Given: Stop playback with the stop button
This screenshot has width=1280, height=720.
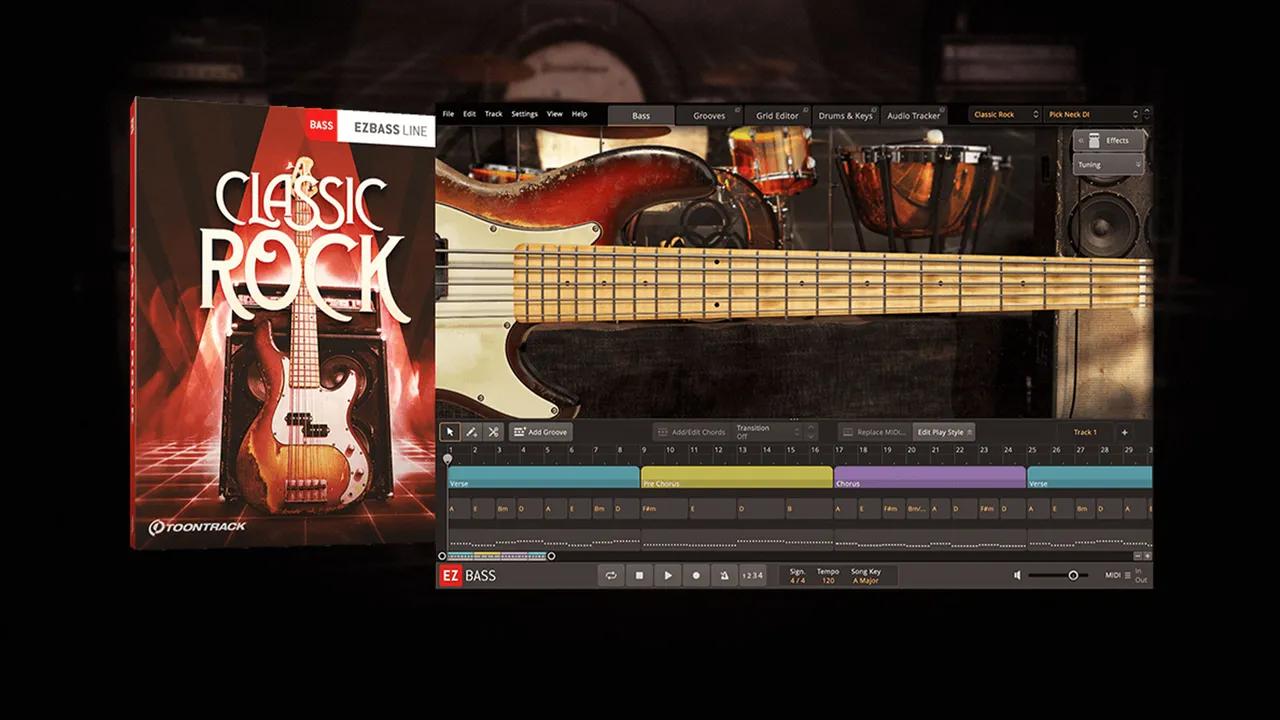Looking at the screenshot, I should (640, 575).
